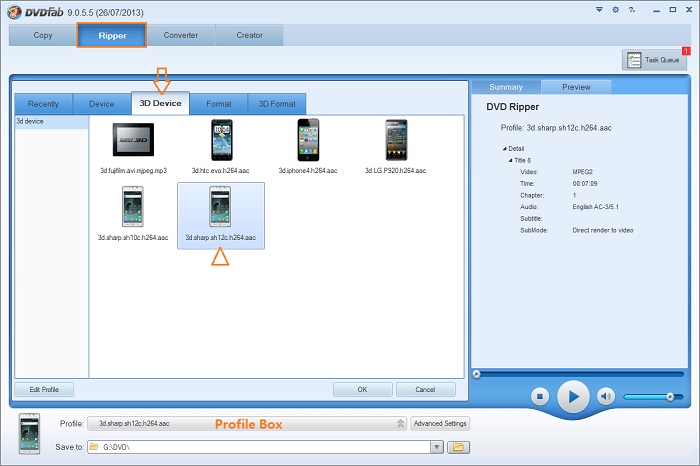Open the 3D Device profiles tab
Screen dimensions: 700x466
160,103
